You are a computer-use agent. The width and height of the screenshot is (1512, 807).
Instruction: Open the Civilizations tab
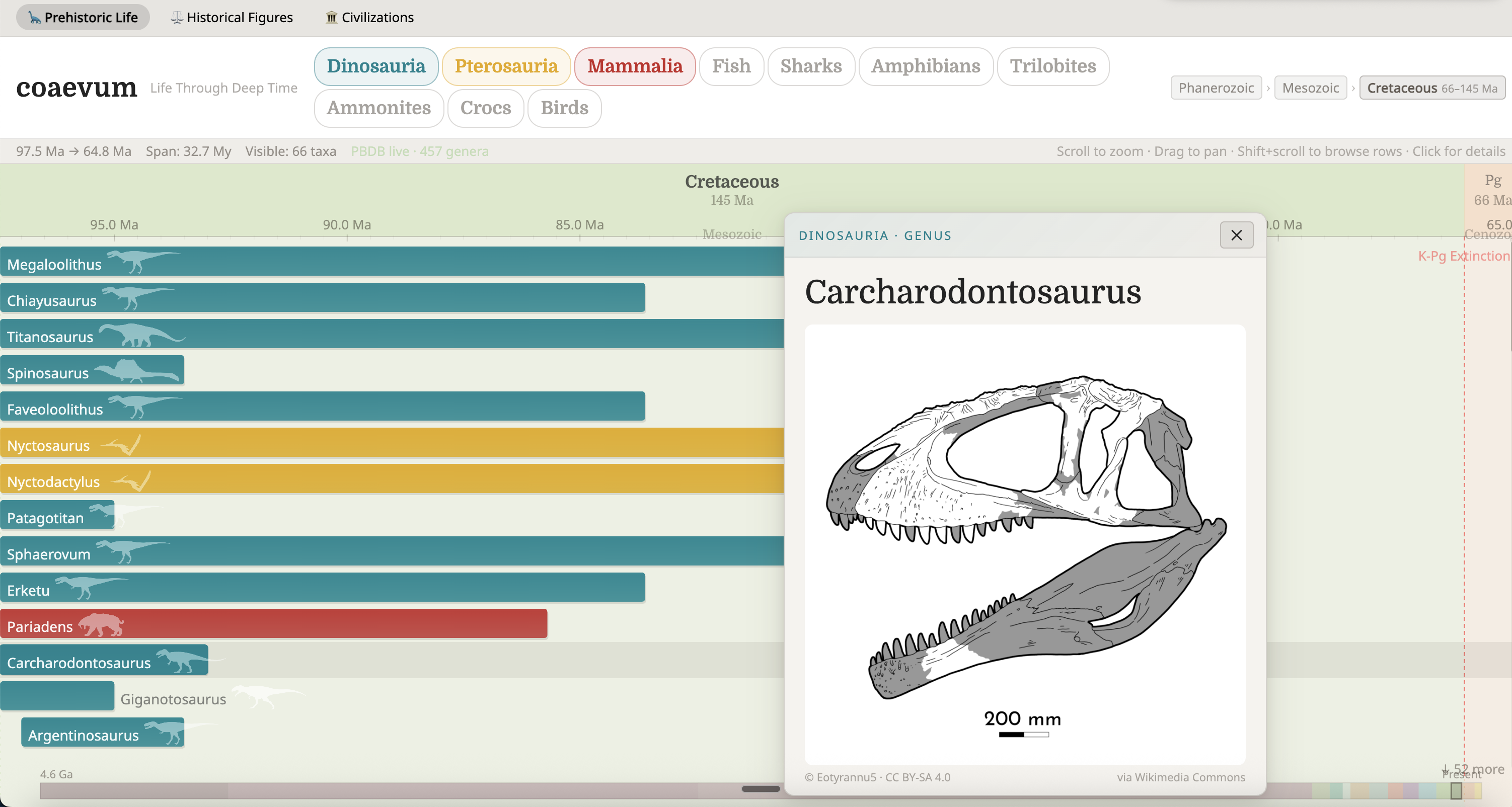tap(369, 18)
